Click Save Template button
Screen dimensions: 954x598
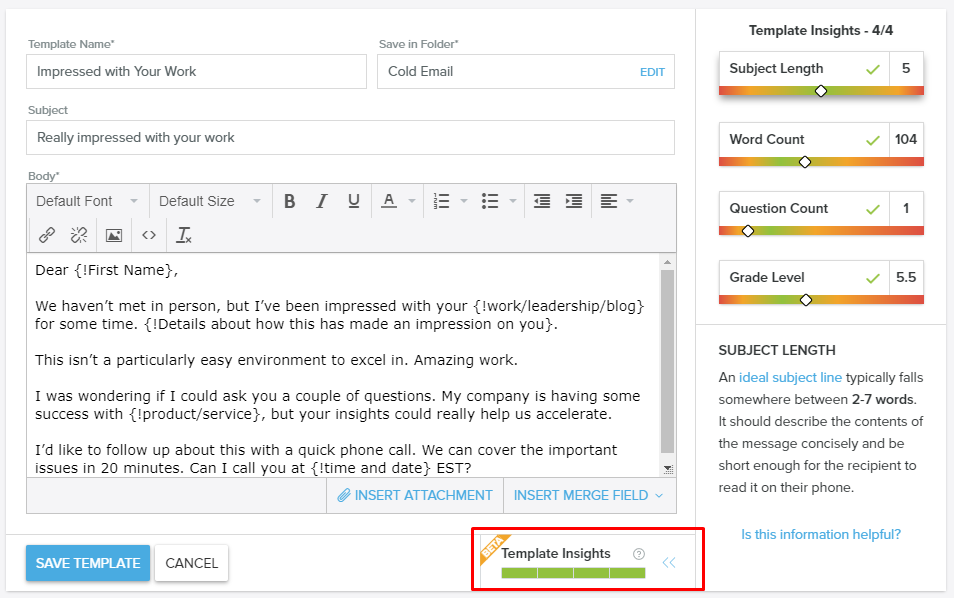(88, 563)
